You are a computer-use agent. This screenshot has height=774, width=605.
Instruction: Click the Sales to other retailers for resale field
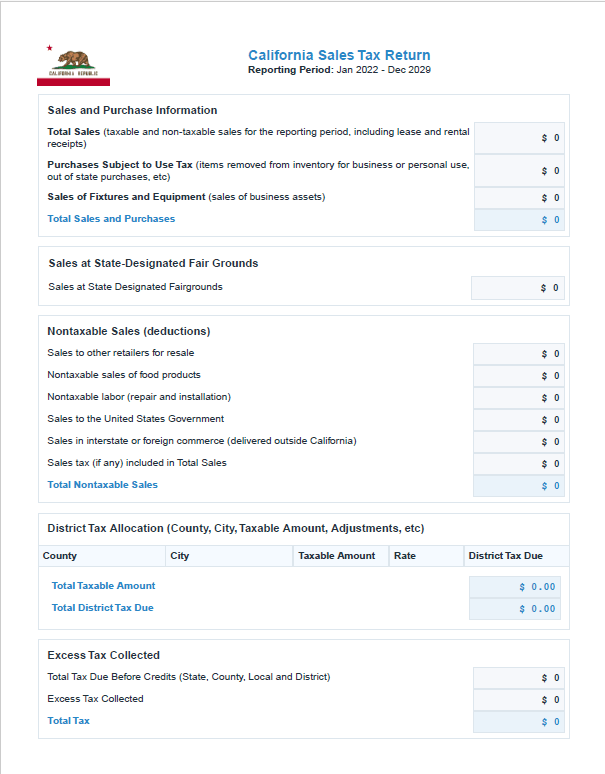pos(519,354)
